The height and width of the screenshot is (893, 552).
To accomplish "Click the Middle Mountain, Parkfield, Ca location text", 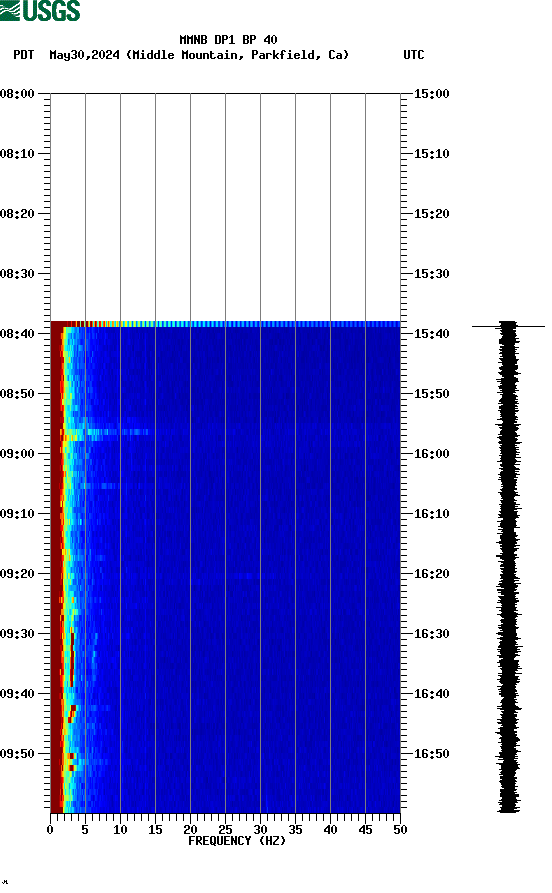I will (238, 55).
